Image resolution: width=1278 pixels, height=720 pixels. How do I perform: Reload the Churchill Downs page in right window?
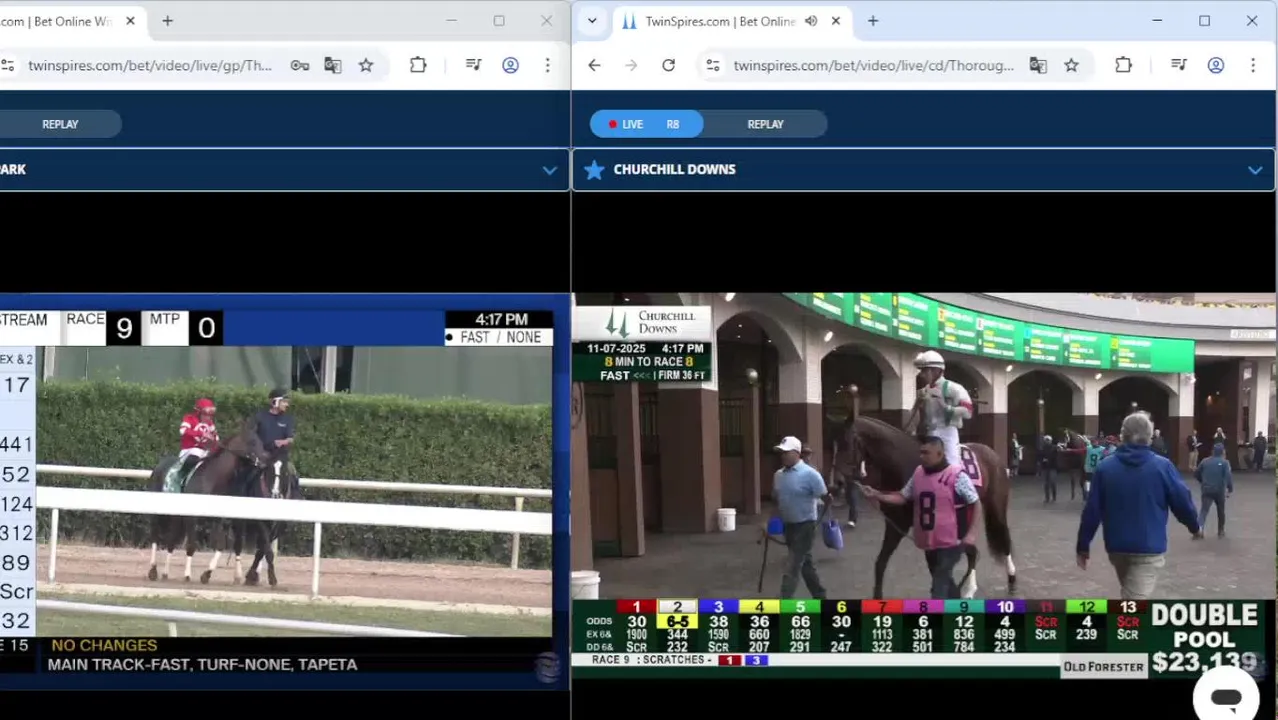[668, 65]
